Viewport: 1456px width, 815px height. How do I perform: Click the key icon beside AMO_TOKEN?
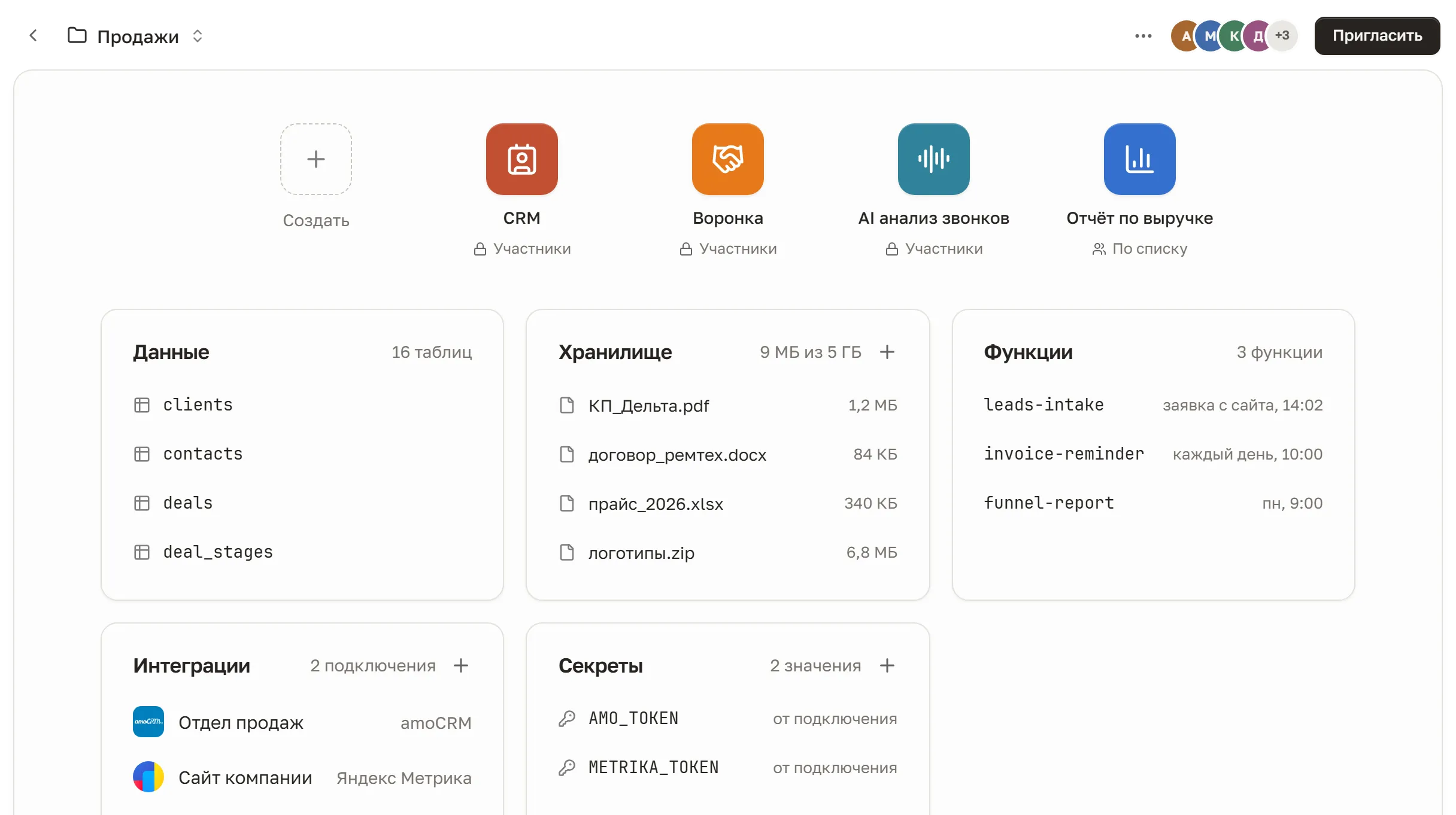pyautogui.click(x=566, y=719)
